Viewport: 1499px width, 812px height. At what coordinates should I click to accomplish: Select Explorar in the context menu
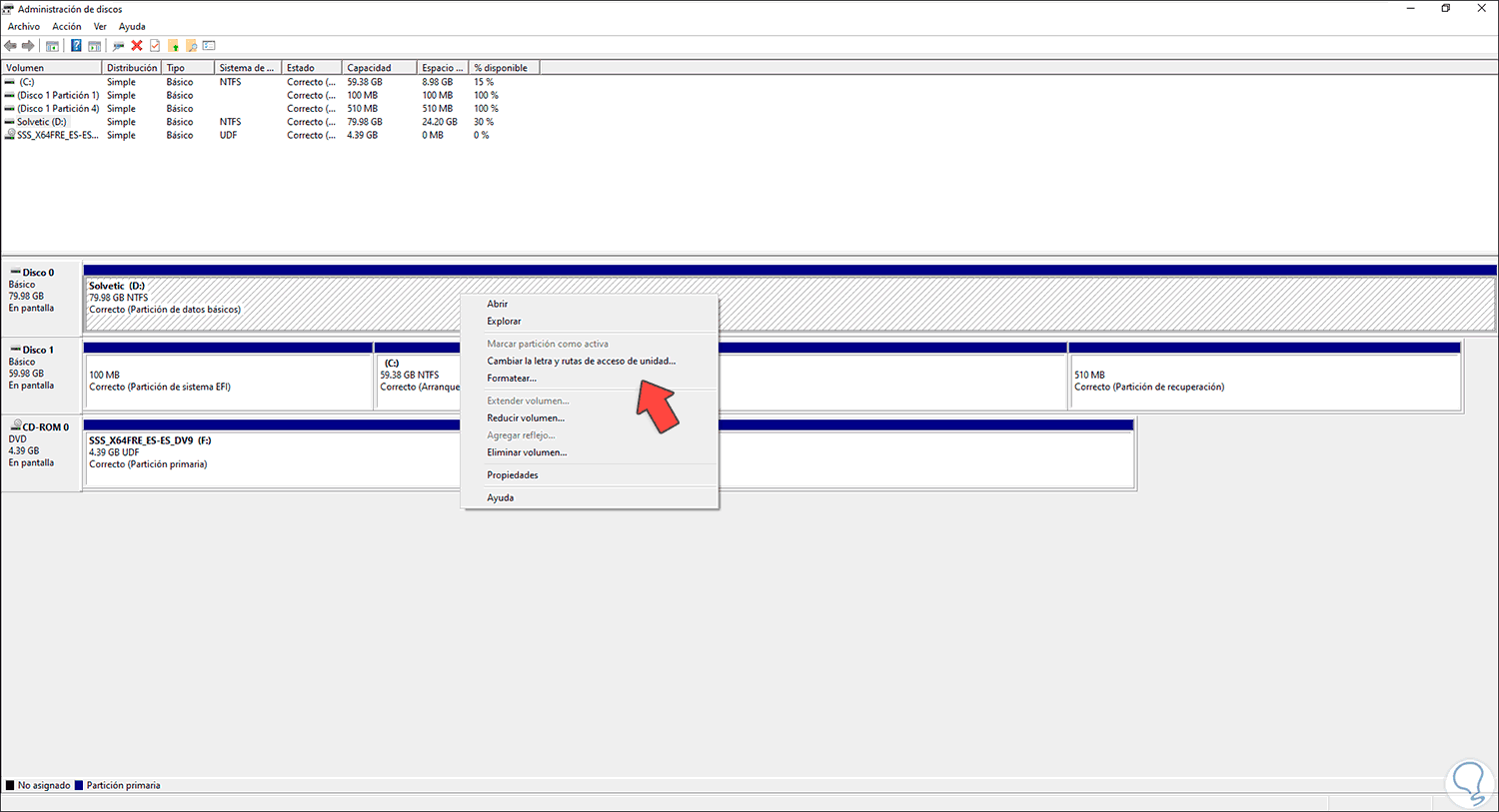[504, 321]
